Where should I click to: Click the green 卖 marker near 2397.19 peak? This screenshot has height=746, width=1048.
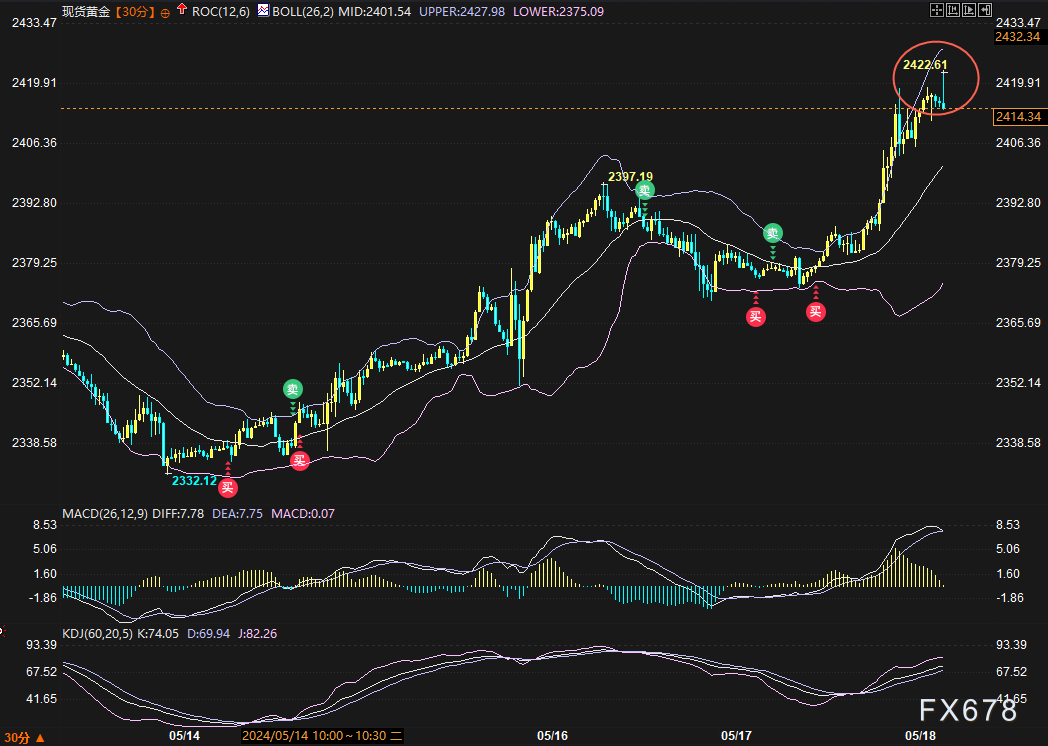(645, 190)
